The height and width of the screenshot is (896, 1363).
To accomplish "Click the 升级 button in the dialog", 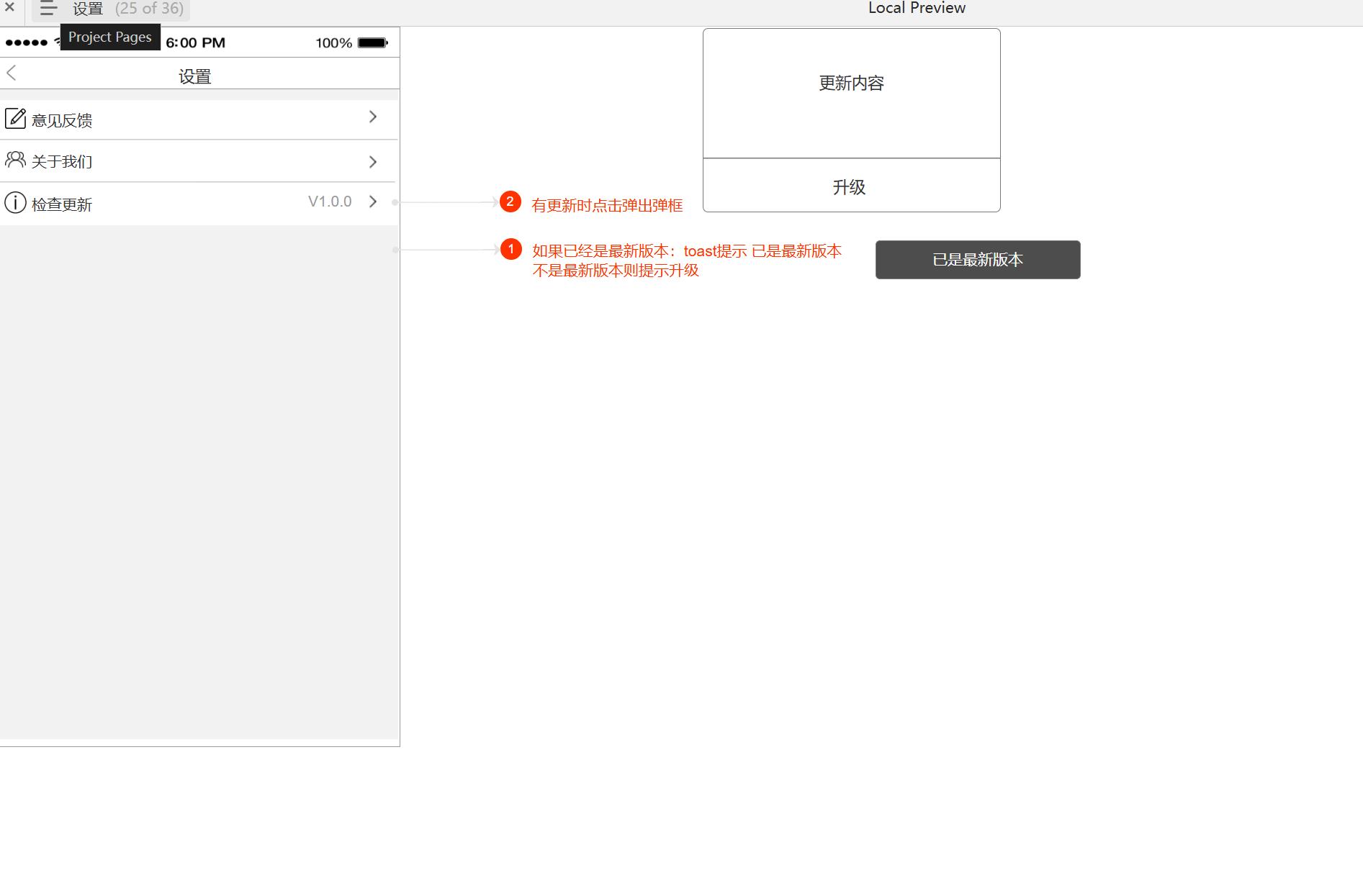I will click(851, 186).
